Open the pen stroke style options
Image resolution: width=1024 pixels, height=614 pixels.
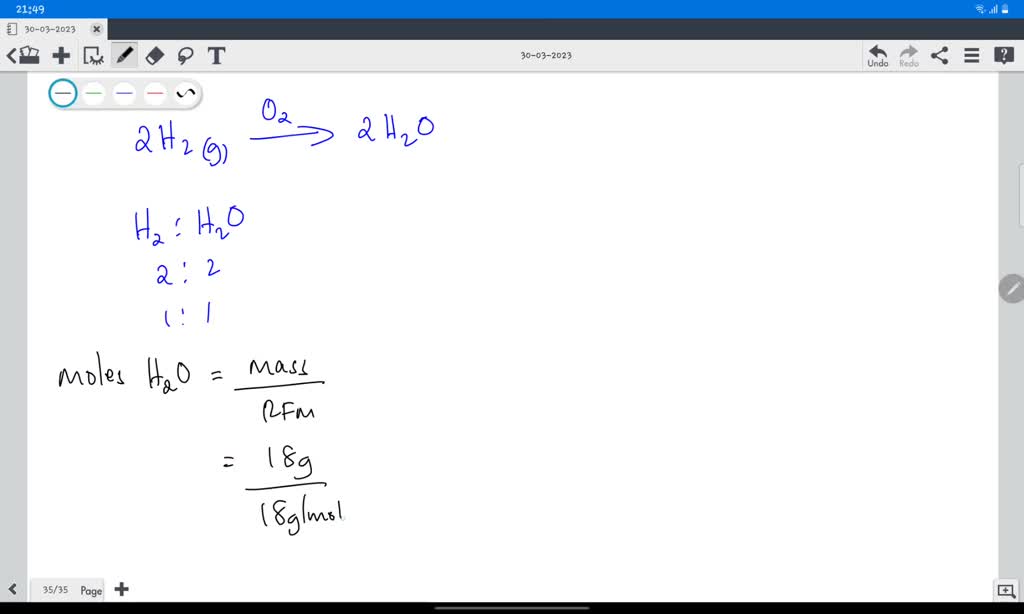coord(185,93)
